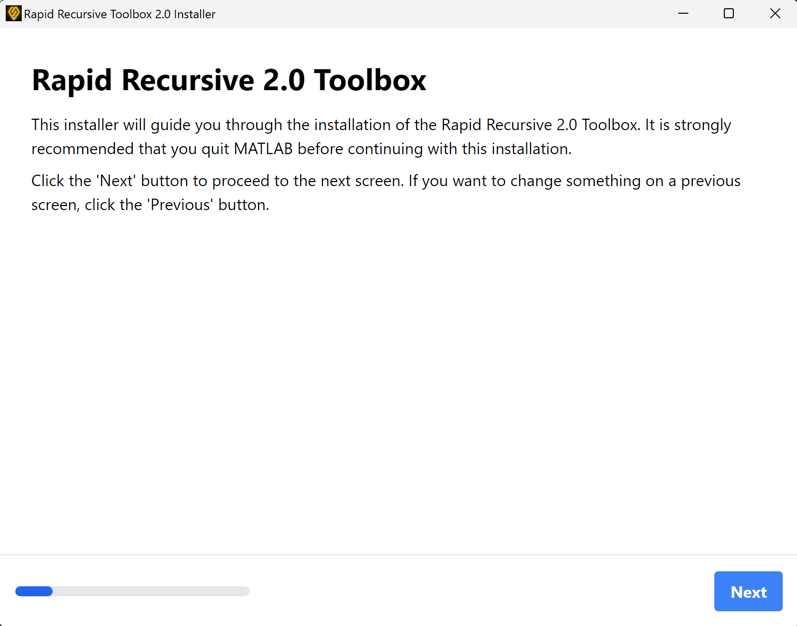Click the installer app icon in title bar
Image resolution: width=797 pixels, height=626 pixels.
(x=13, y=13)
